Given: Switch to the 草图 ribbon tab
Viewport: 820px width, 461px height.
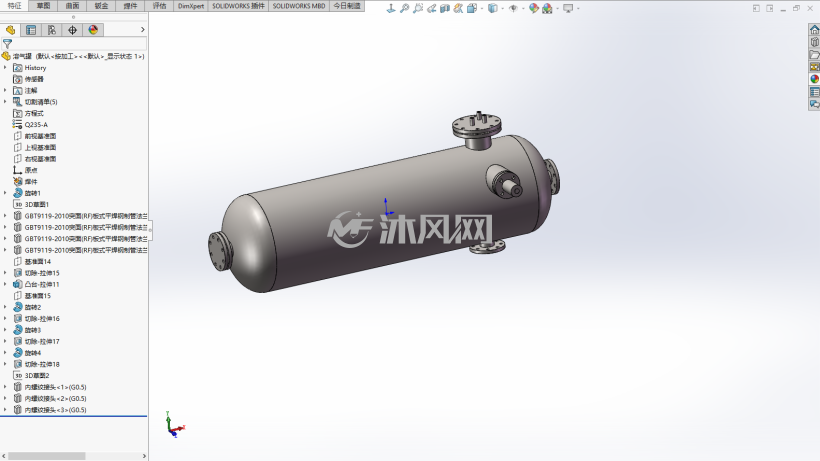Looking at the screenshot, I should coord(43,6).
